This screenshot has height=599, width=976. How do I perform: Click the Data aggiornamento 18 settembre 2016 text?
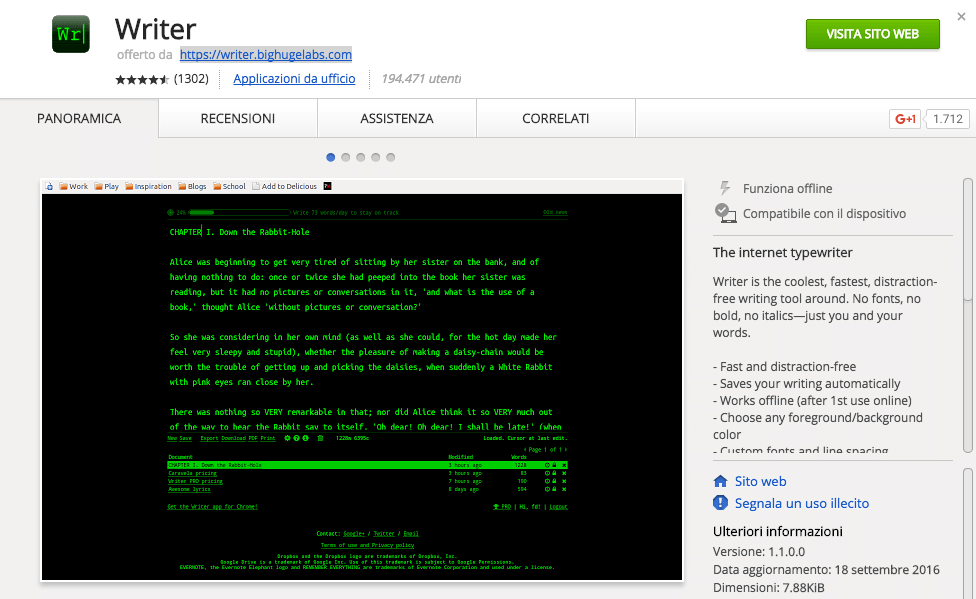(826, 570)
